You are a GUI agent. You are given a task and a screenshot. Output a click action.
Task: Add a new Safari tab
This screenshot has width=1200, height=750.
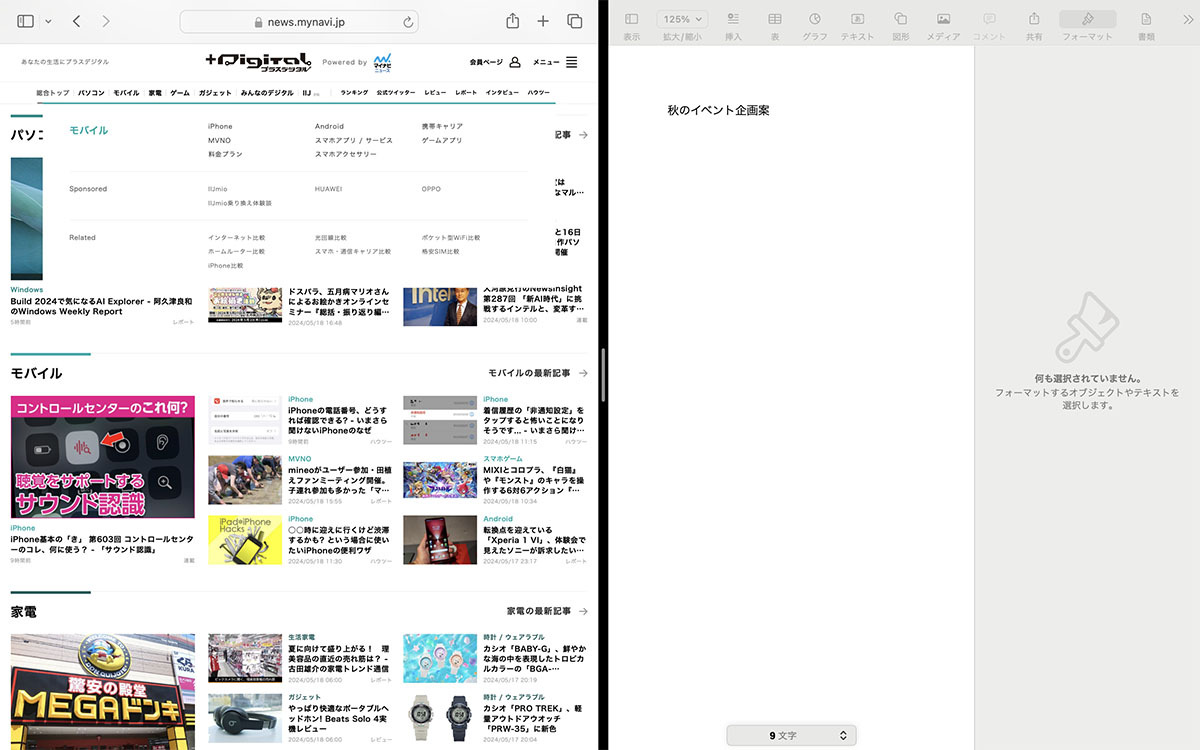click(x=543, y=21)
